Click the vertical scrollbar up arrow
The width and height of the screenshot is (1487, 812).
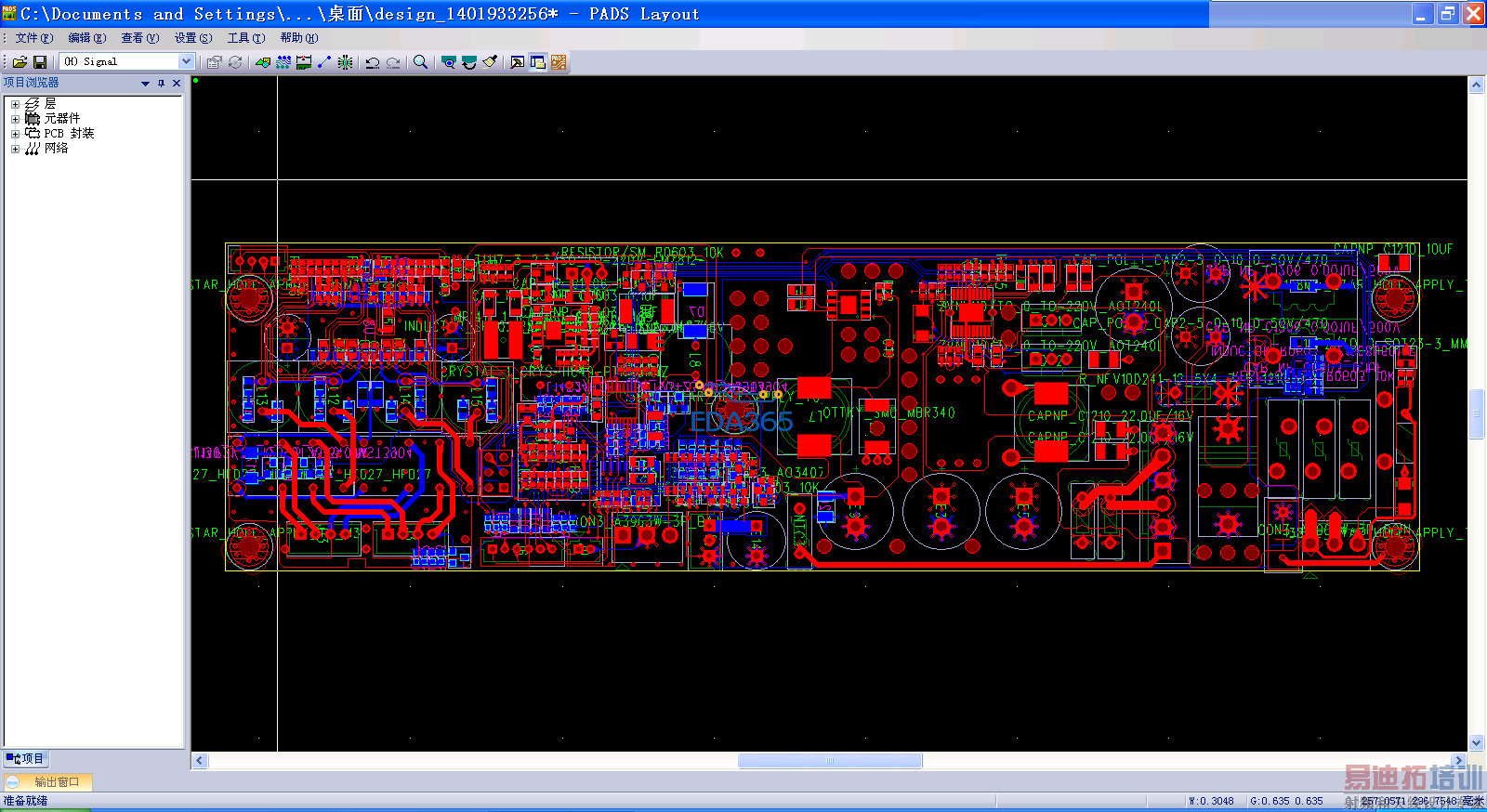(x=1476, y=85)
